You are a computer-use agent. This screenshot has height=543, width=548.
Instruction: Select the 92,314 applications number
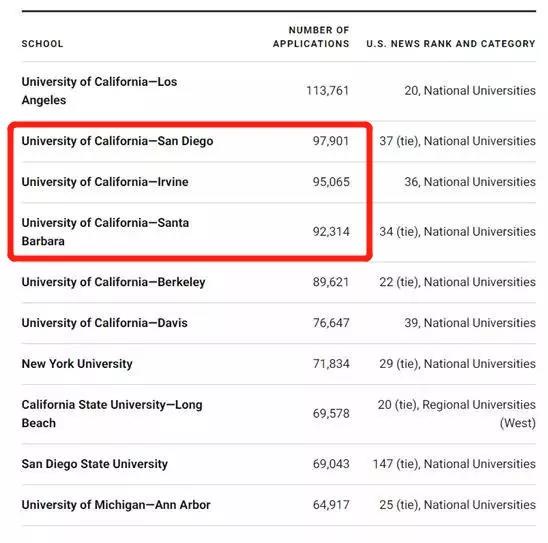tap(331, 232)
